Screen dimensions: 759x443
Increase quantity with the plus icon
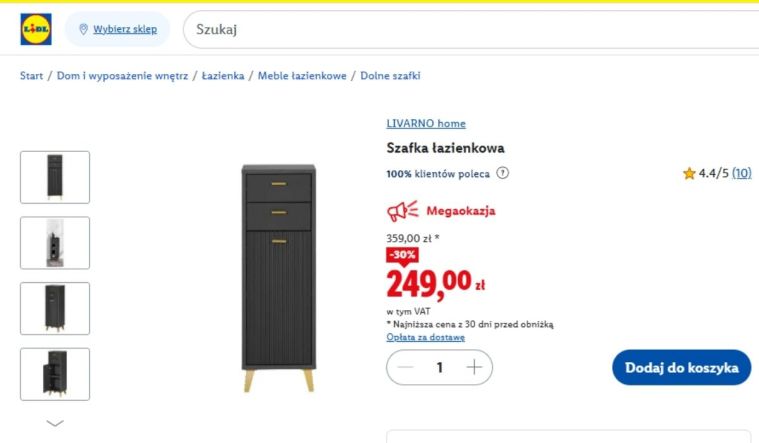[x=474, y=367]
